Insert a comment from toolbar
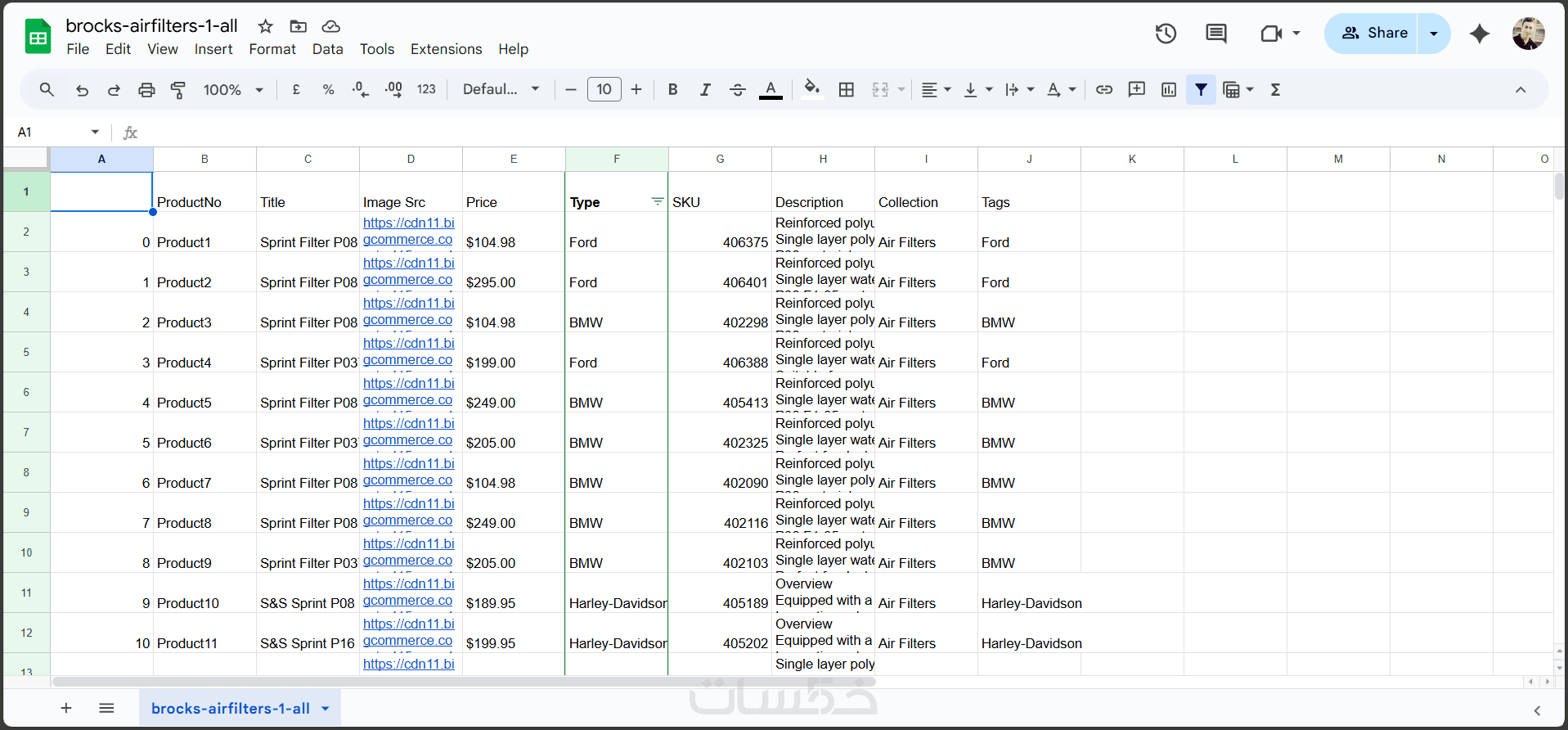This screenshot has width=1568, height=730. point(1136,89)
